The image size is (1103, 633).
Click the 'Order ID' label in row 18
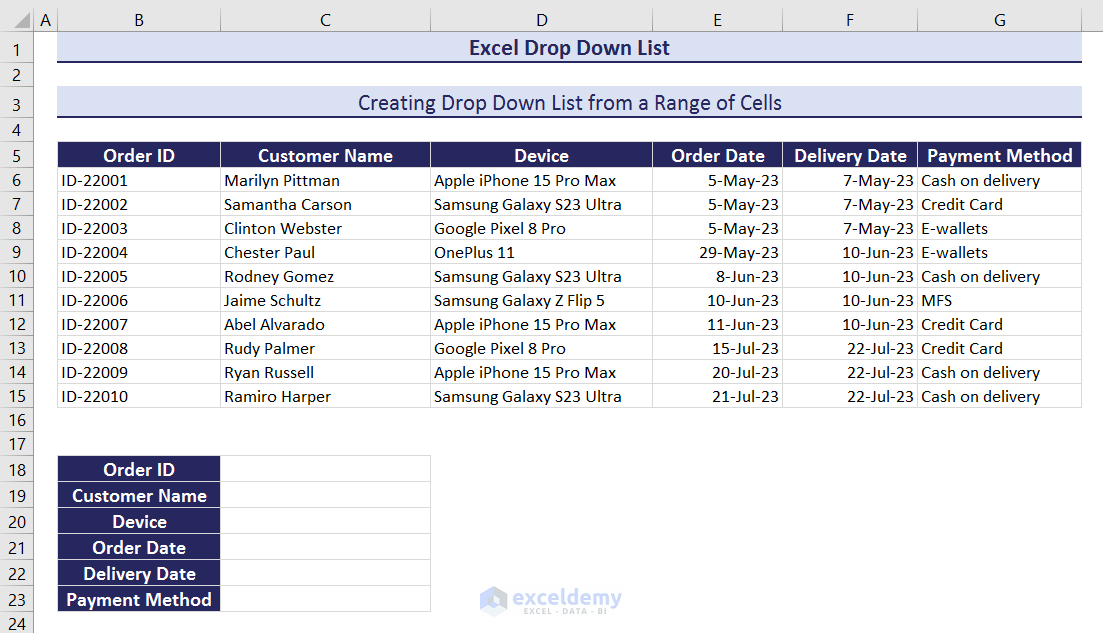point(139,469)
